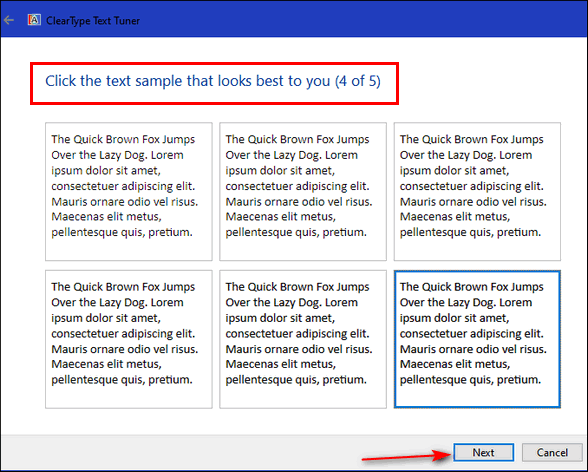Image resolution: width=588 pixels, height=472 pixels.
Task: Select the top-left text sample
Action: 129,191
